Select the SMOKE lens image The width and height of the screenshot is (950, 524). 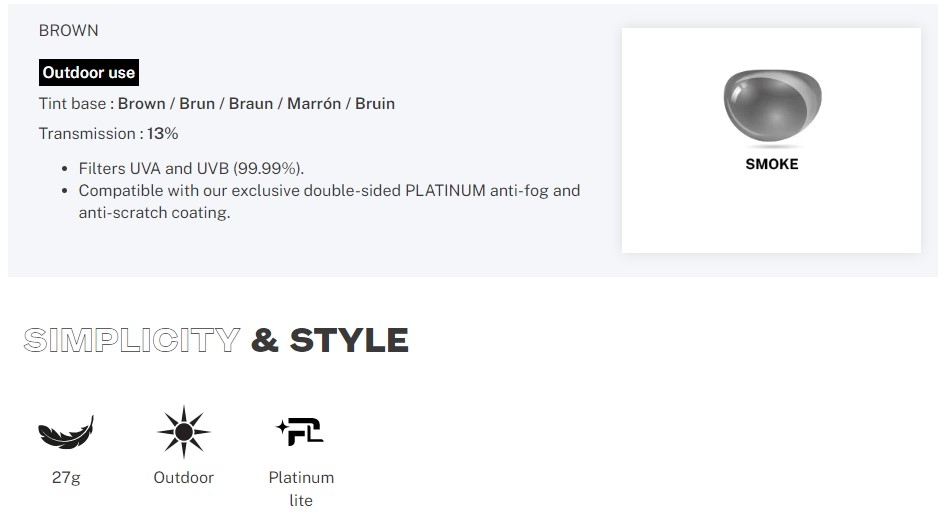click(772, 106)
